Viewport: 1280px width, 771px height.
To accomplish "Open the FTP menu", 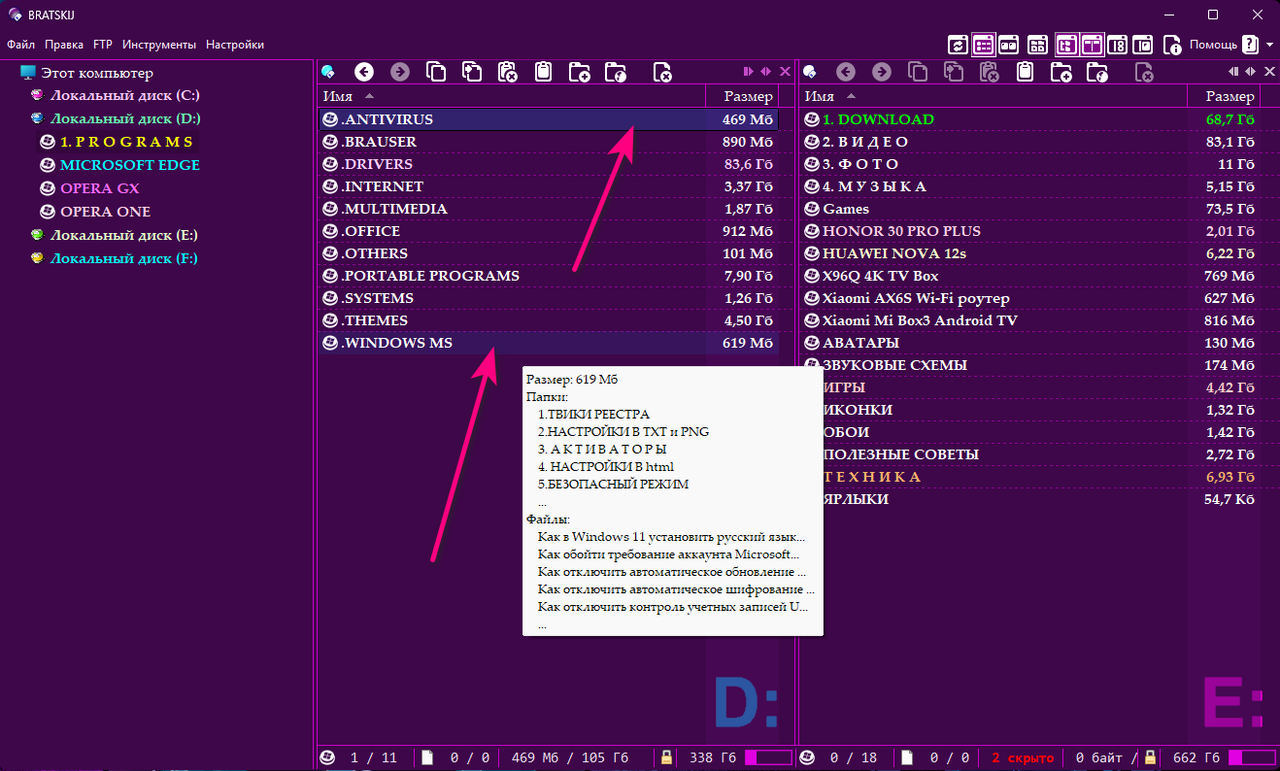I will click(103, 45).
